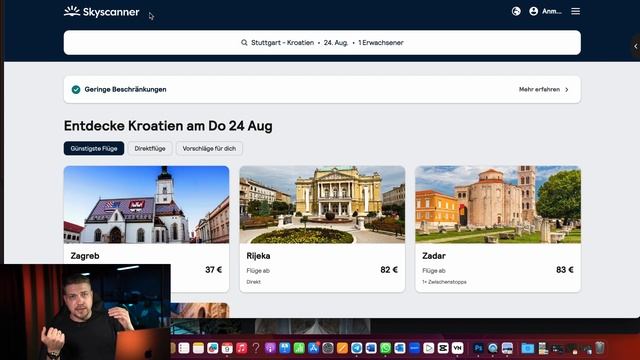
Task: Open Photoshop from the dock
Action: (478, 348)
